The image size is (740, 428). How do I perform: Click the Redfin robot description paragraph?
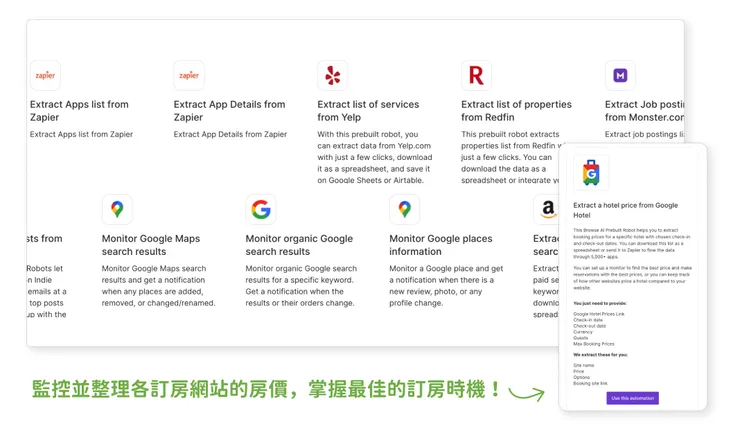511,157
